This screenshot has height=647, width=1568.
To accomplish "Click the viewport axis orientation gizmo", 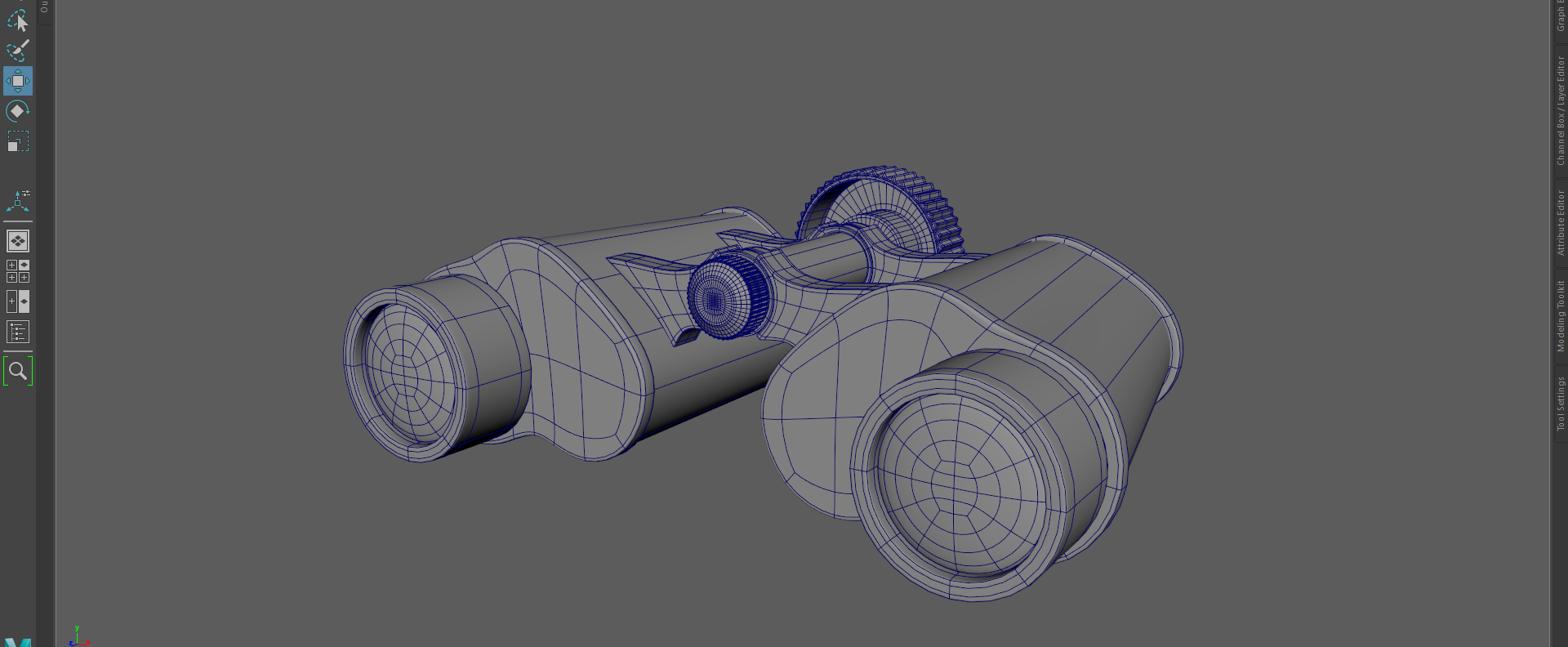I will (x=78, y=637).
